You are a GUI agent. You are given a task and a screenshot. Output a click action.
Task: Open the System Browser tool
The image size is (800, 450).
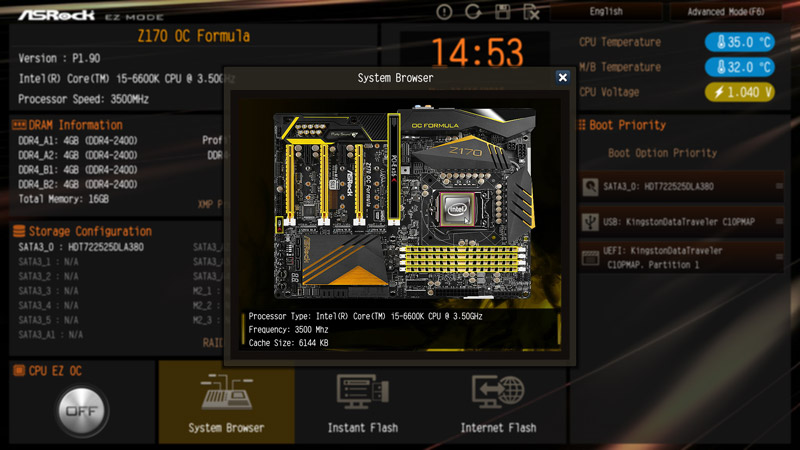pos(227,402)
